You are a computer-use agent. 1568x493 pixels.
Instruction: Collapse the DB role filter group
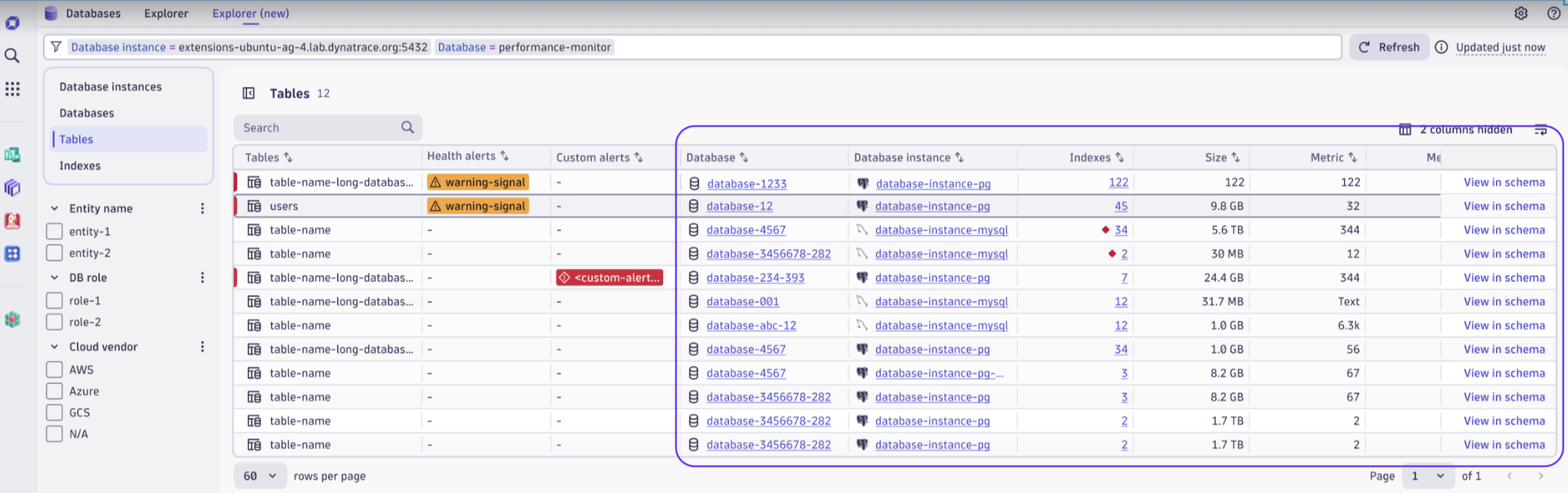pyautogui.click(x=54, y=277)
